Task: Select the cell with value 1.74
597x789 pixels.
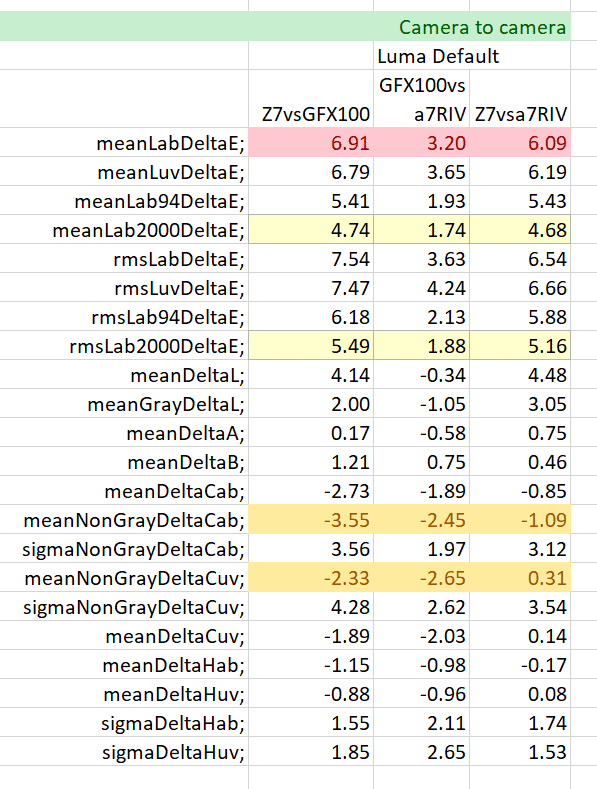Action: coord(421,230)
